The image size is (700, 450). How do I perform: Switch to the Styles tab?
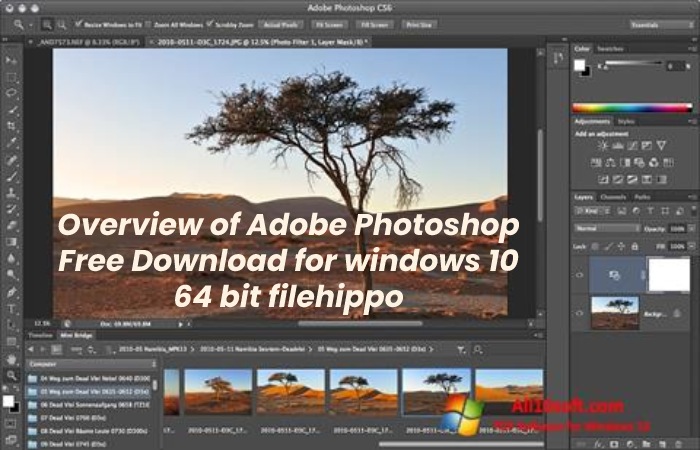pyautogui.click(x=626, y=121)
